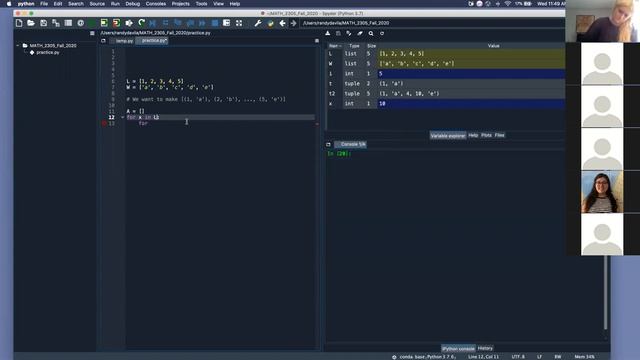The image size is (640, 360).
Task: Open the Run menu
Action: coord(115,4)
